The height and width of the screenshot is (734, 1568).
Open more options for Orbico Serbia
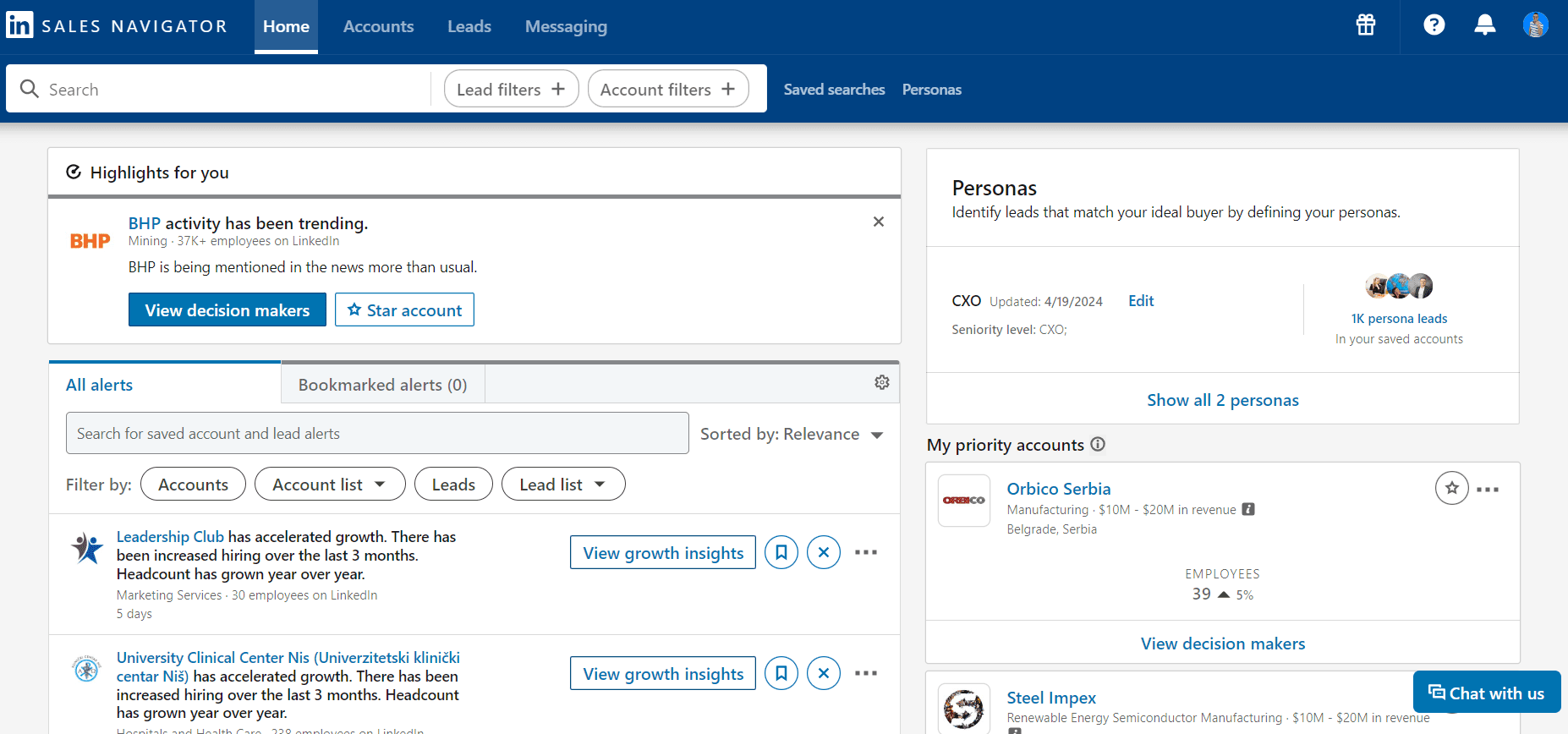click(1488, 490)
